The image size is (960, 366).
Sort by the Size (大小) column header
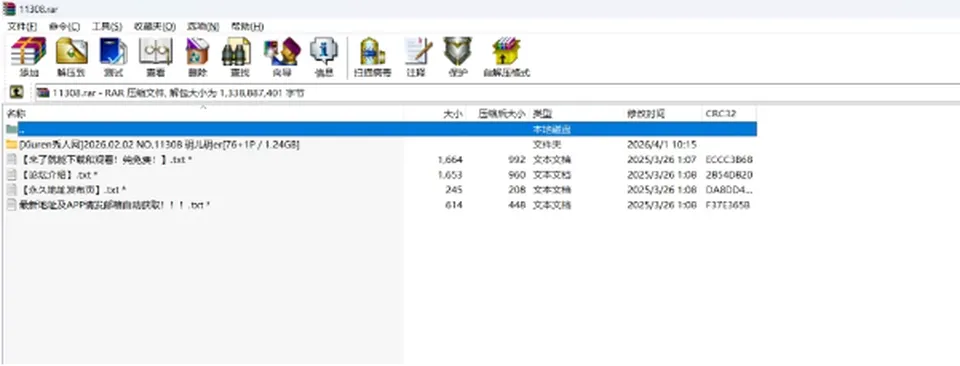click(435, 114)
